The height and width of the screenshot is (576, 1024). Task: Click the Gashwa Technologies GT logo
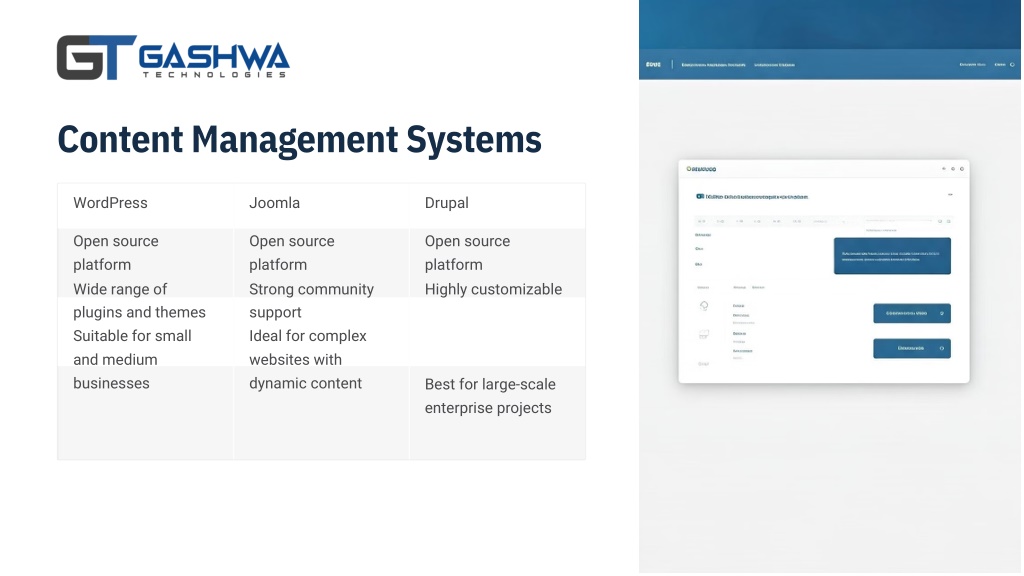pyautogui.click(x=173, y=57)
